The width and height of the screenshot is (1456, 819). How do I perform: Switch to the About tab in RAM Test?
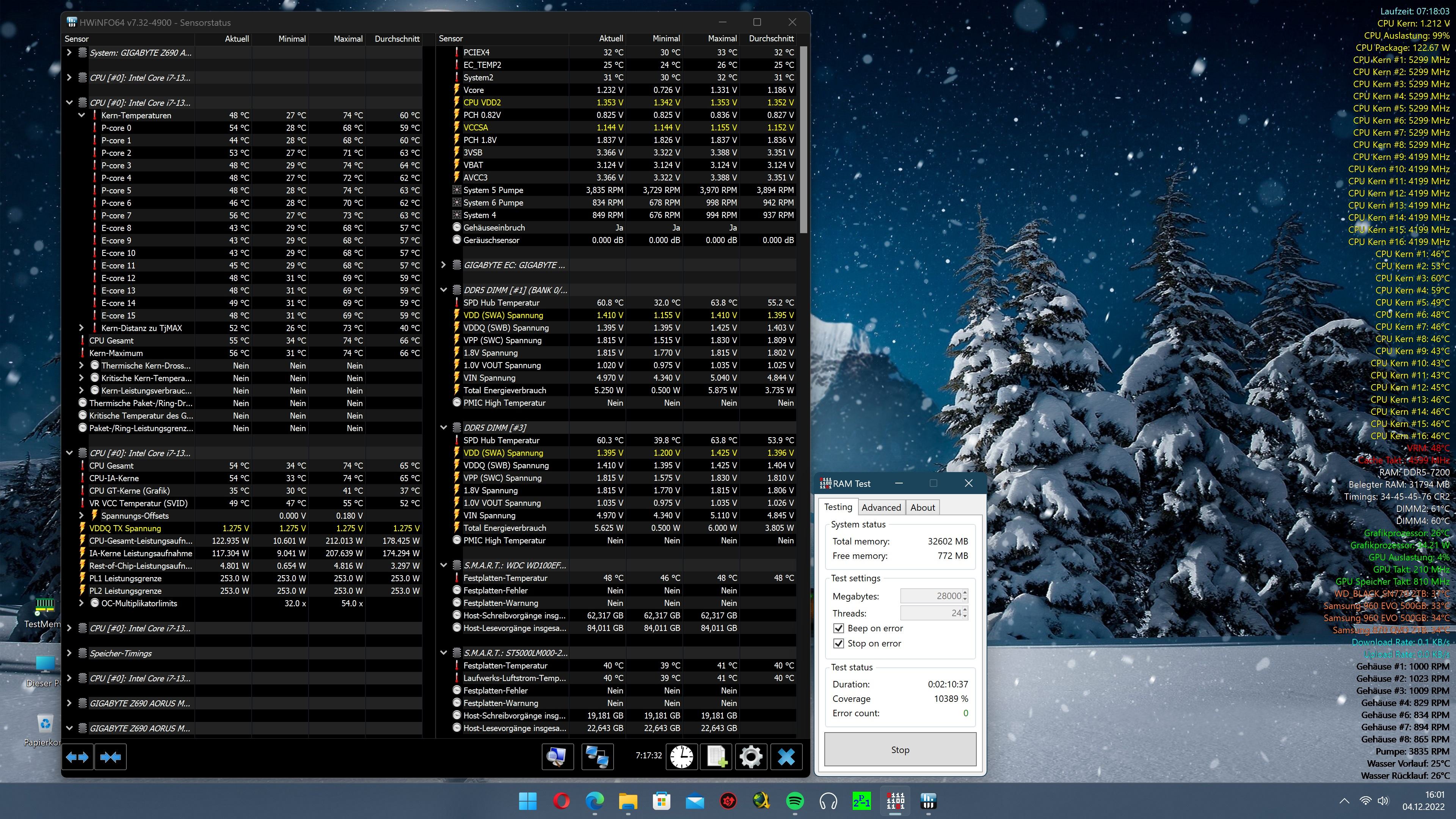point(923,508)
